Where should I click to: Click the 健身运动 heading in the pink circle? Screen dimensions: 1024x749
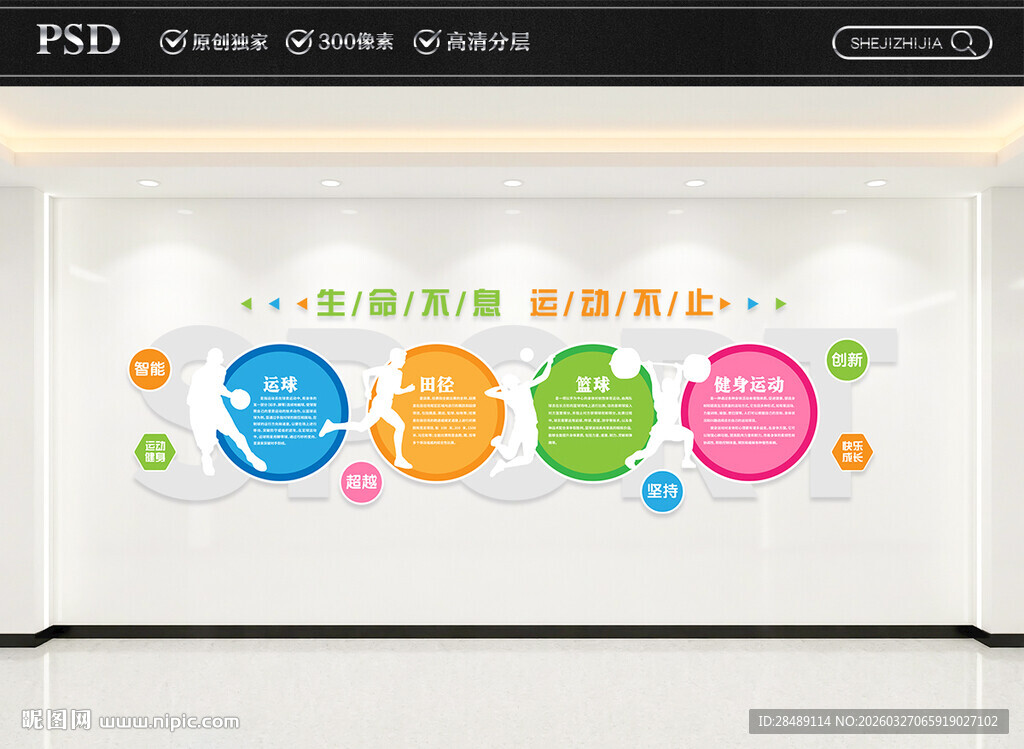coord(748,384)
